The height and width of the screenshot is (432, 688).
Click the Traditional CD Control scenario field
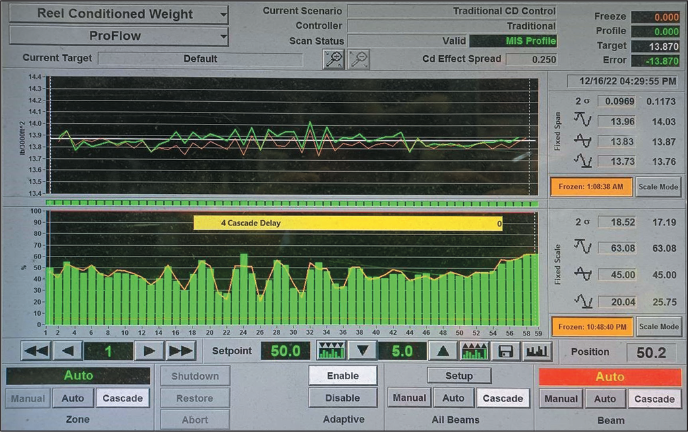(x=452, y=11)
